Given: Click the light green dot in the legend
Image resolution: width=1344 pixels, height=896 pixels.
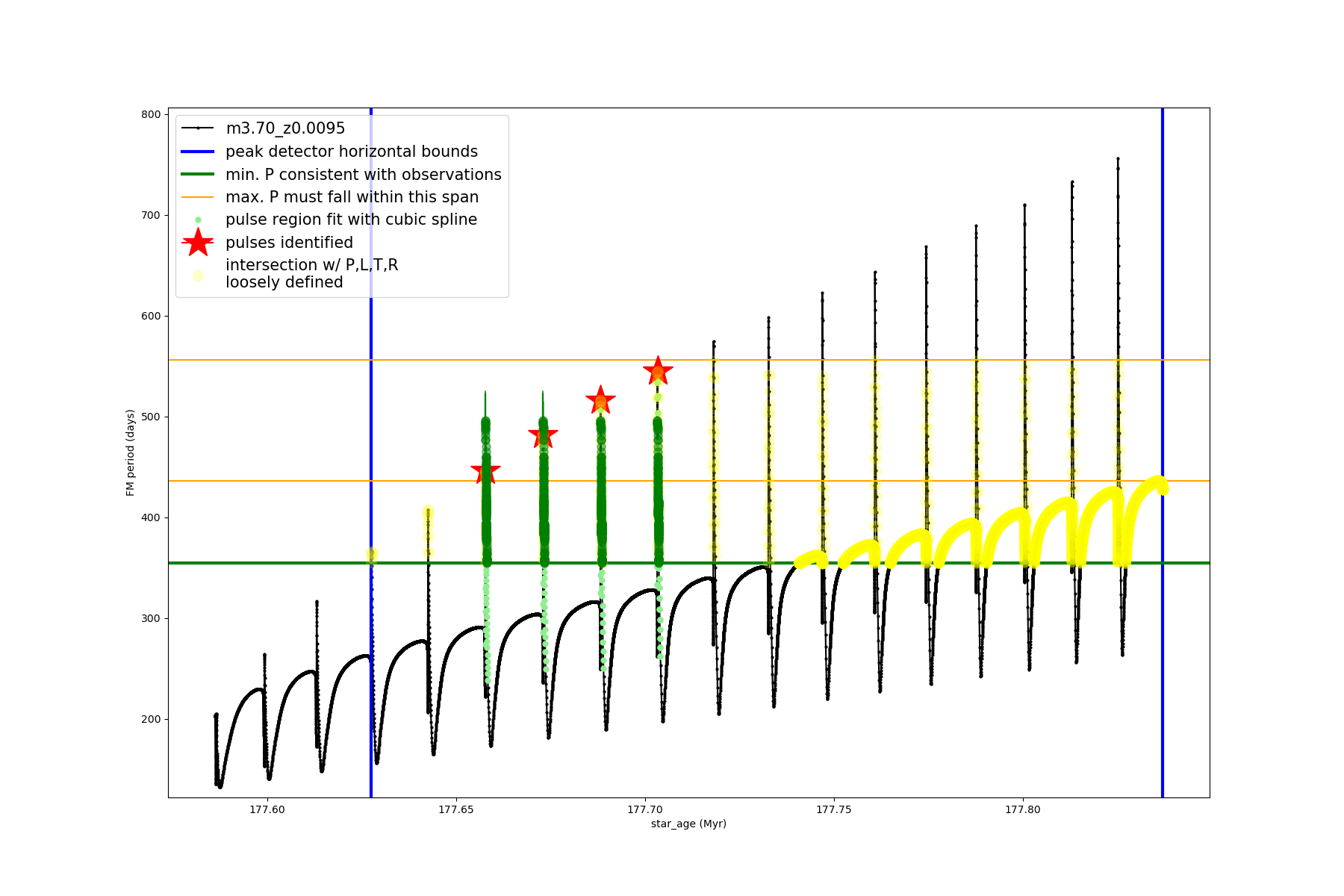Looking at the screenshot, I should click(x=198, y=220).
